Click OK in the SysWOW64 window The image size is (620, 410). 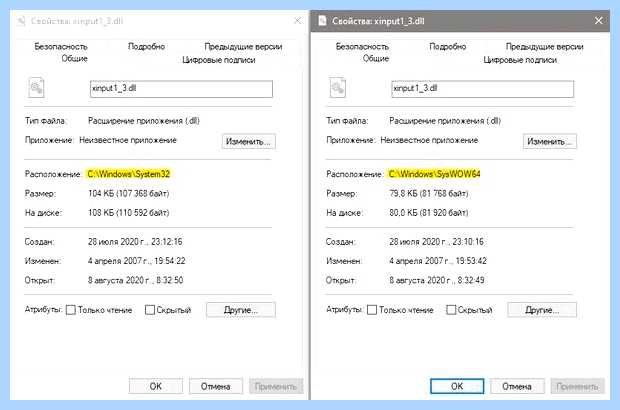(x=457, y=386)
